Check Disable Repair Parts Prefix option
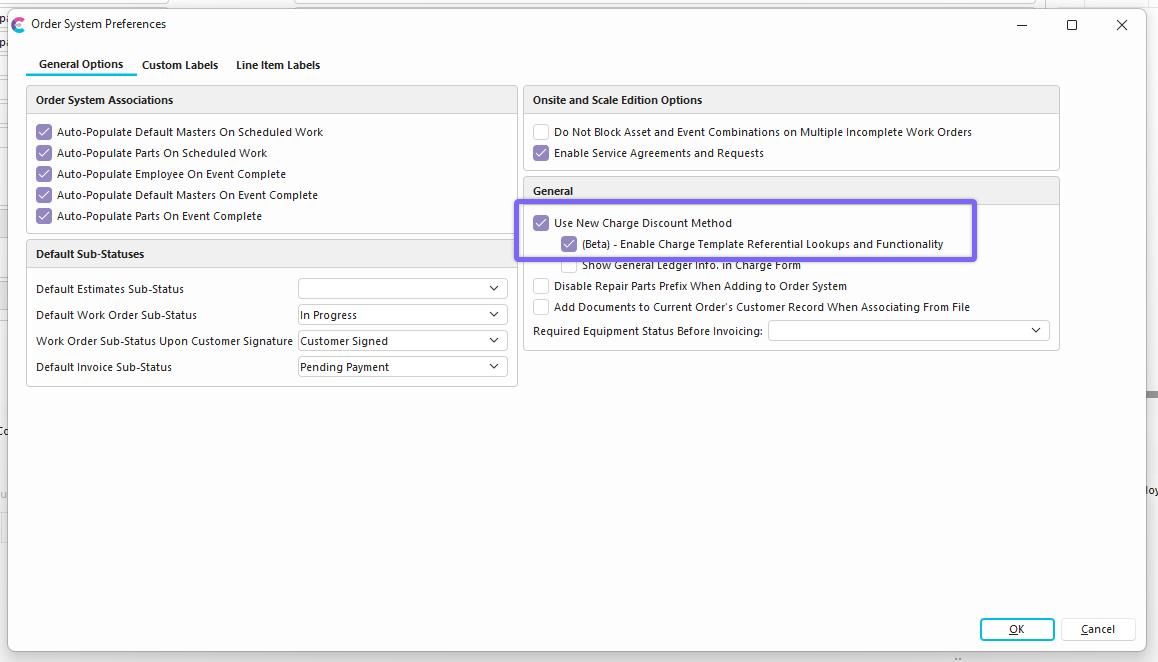 coord(541,286)
